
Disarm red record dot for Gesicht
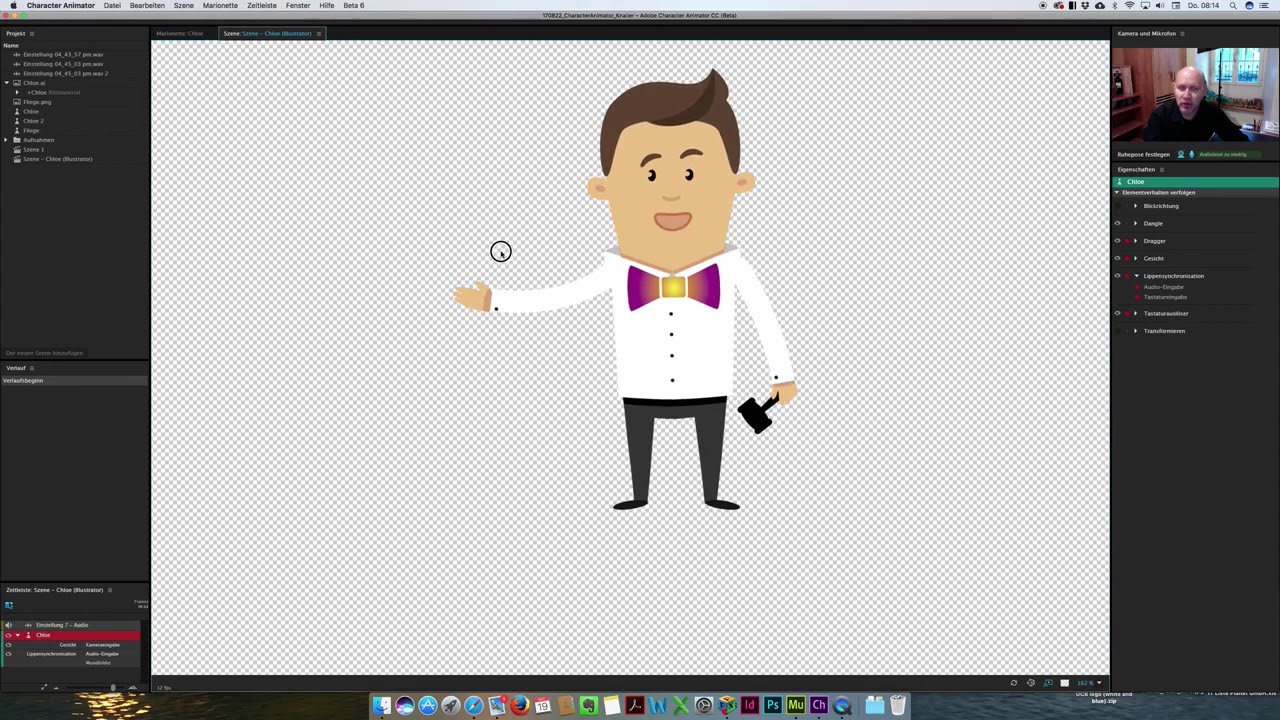[x=1127, y=258]
